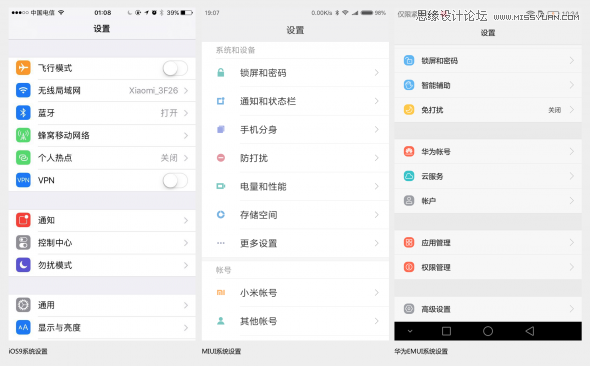
Task: Open 控制中心 settings label
Action: click(x=55, y=243)
